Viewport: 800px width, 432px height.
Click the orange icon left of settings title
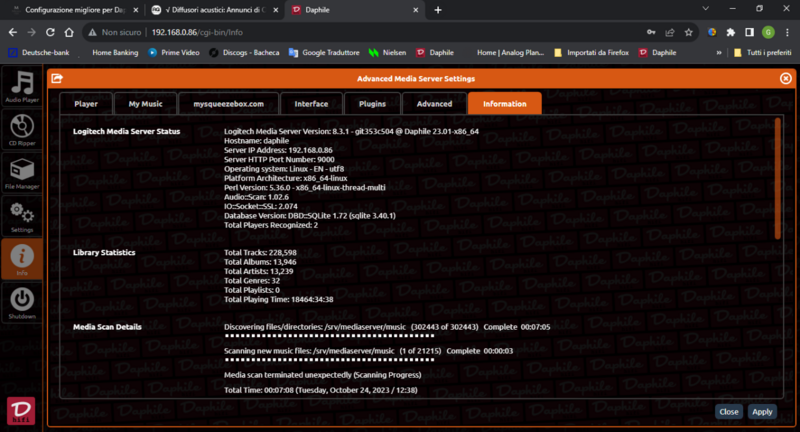point(57,78)
